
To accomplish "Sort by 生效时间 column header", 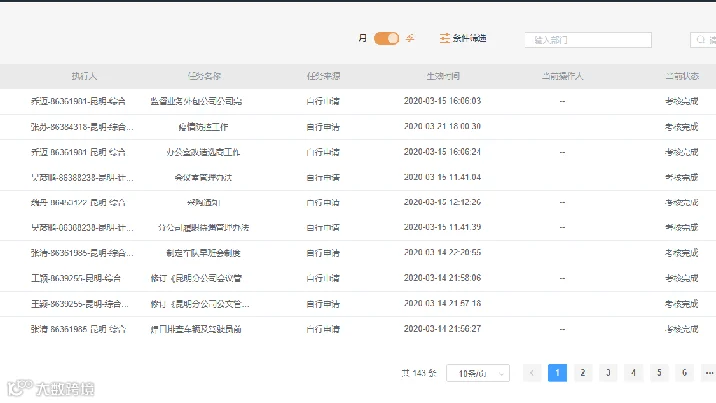I will point(442,76).
